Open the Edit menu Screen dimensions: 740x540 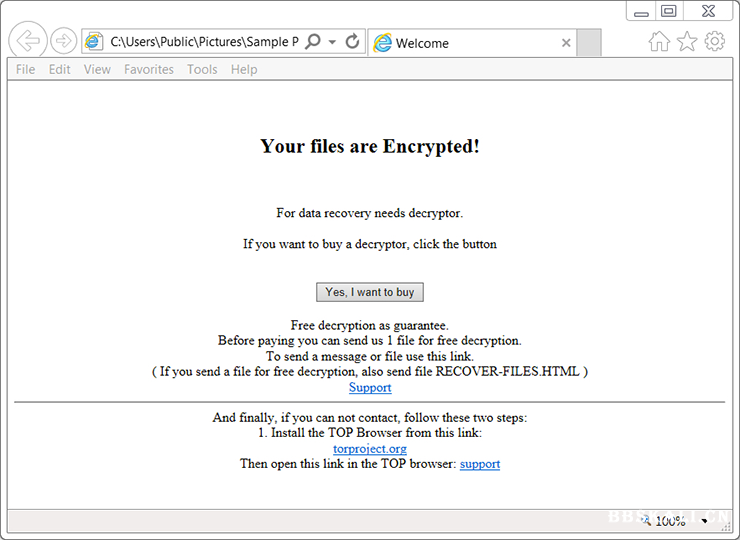point(59,69)
